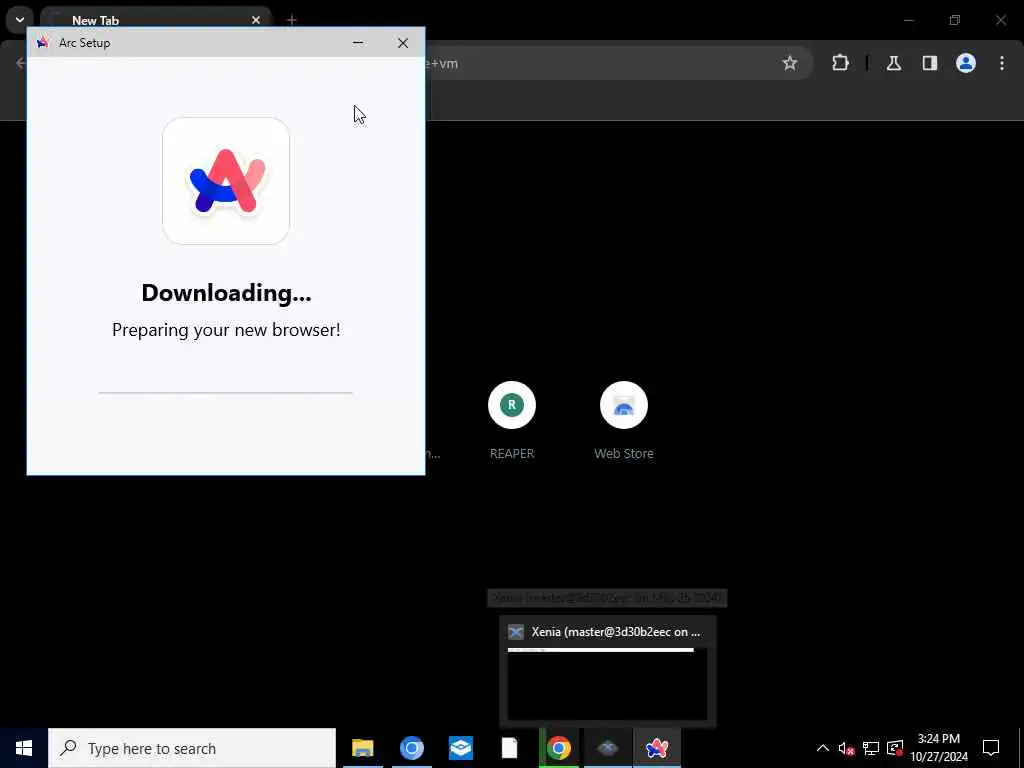Toggle the Chrome side panel

click(930, 63)
